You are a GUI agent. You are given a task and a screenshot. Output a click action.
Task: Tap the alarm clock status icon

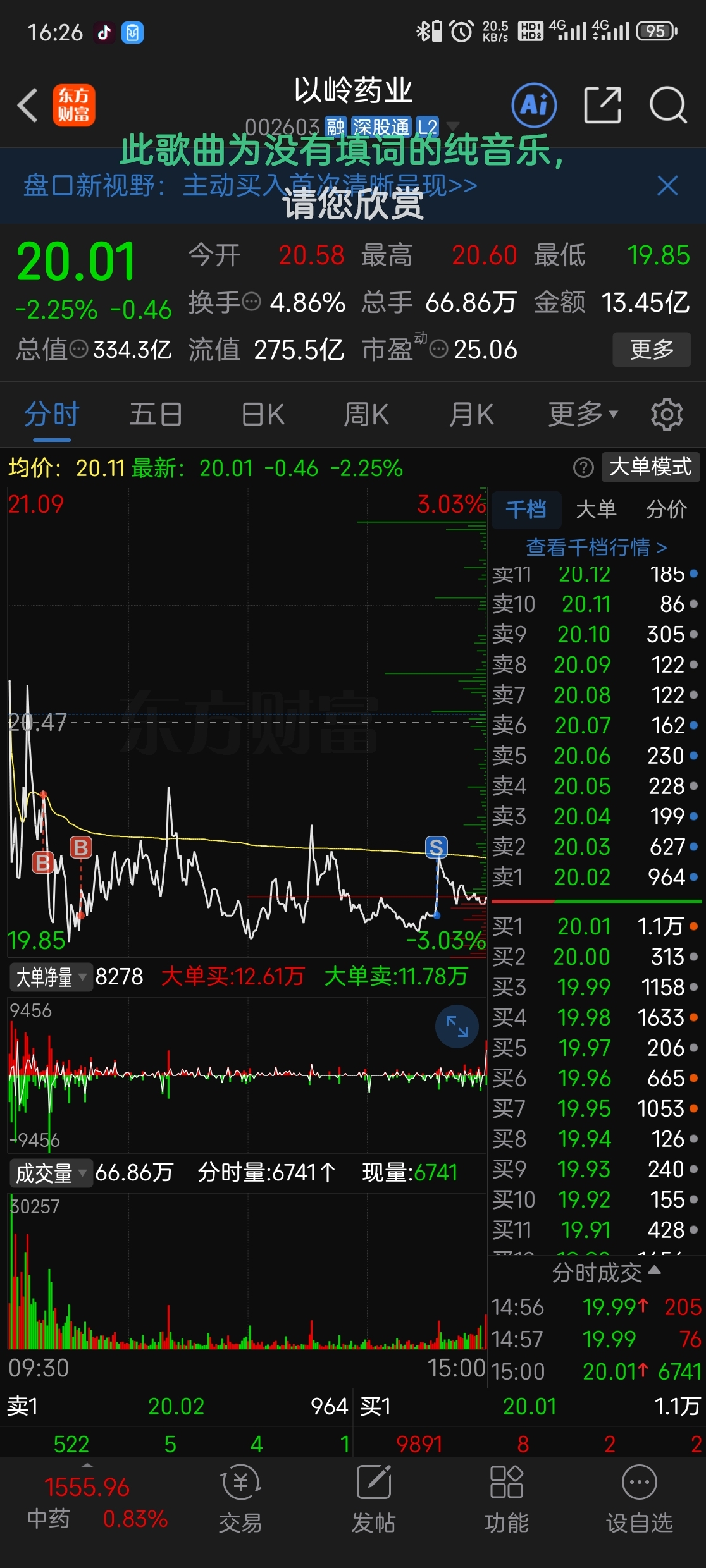click(461, 31)
